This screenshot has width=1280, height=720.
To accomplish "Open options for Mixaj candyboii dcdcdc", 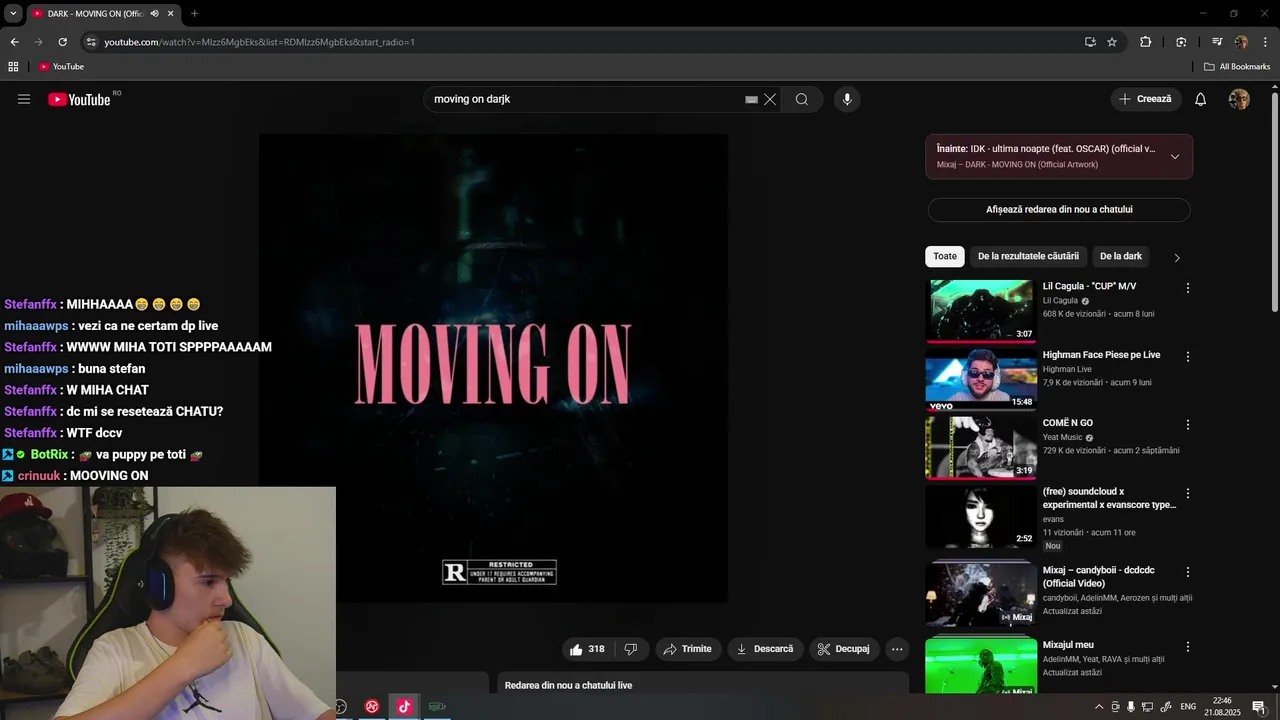I will point(1188,572).
